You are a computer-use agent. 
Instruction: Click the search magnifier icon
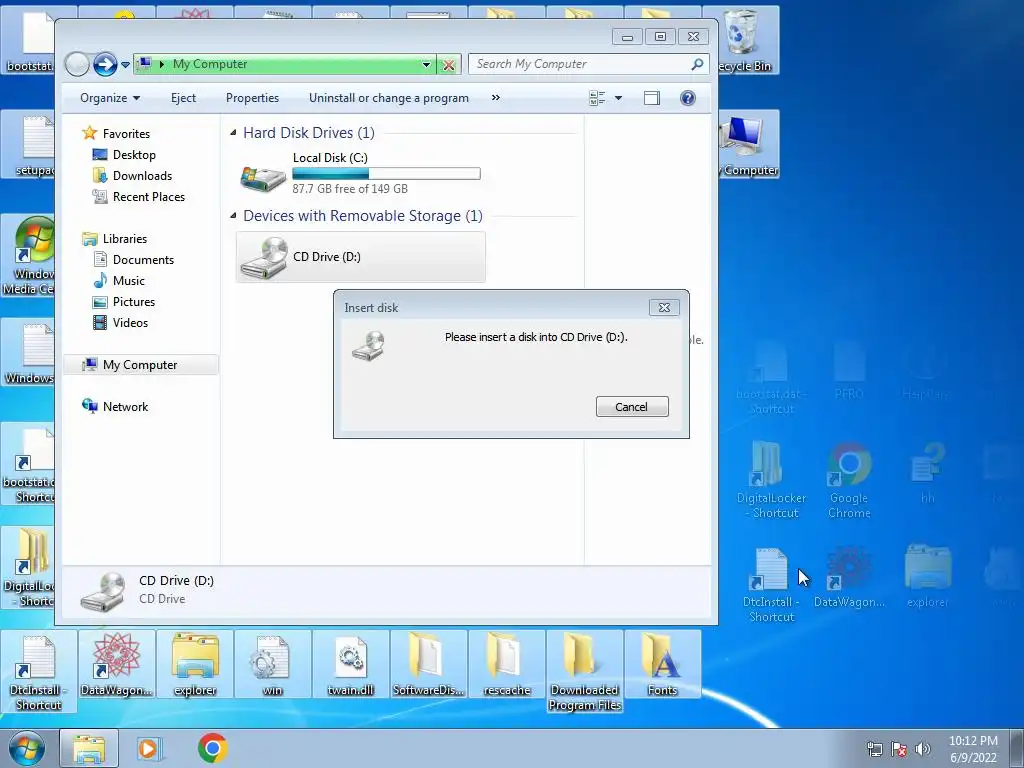pos(697,64)
